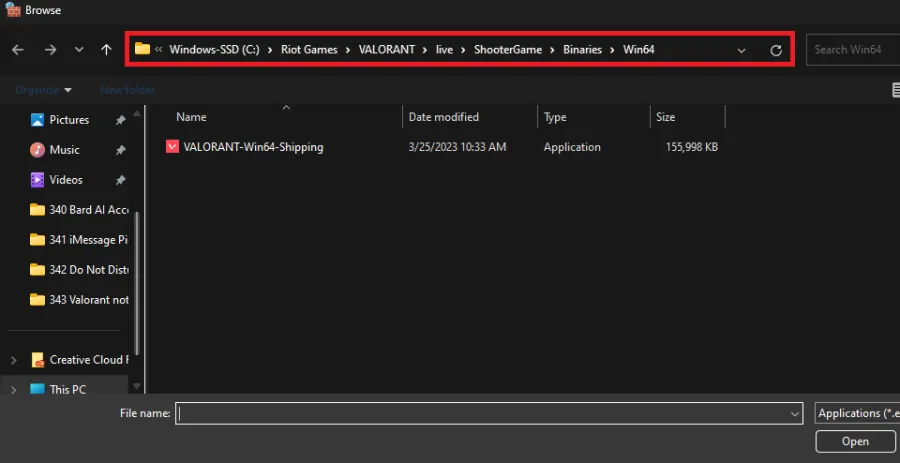Open the recent locations chevron

coord(79,50)
